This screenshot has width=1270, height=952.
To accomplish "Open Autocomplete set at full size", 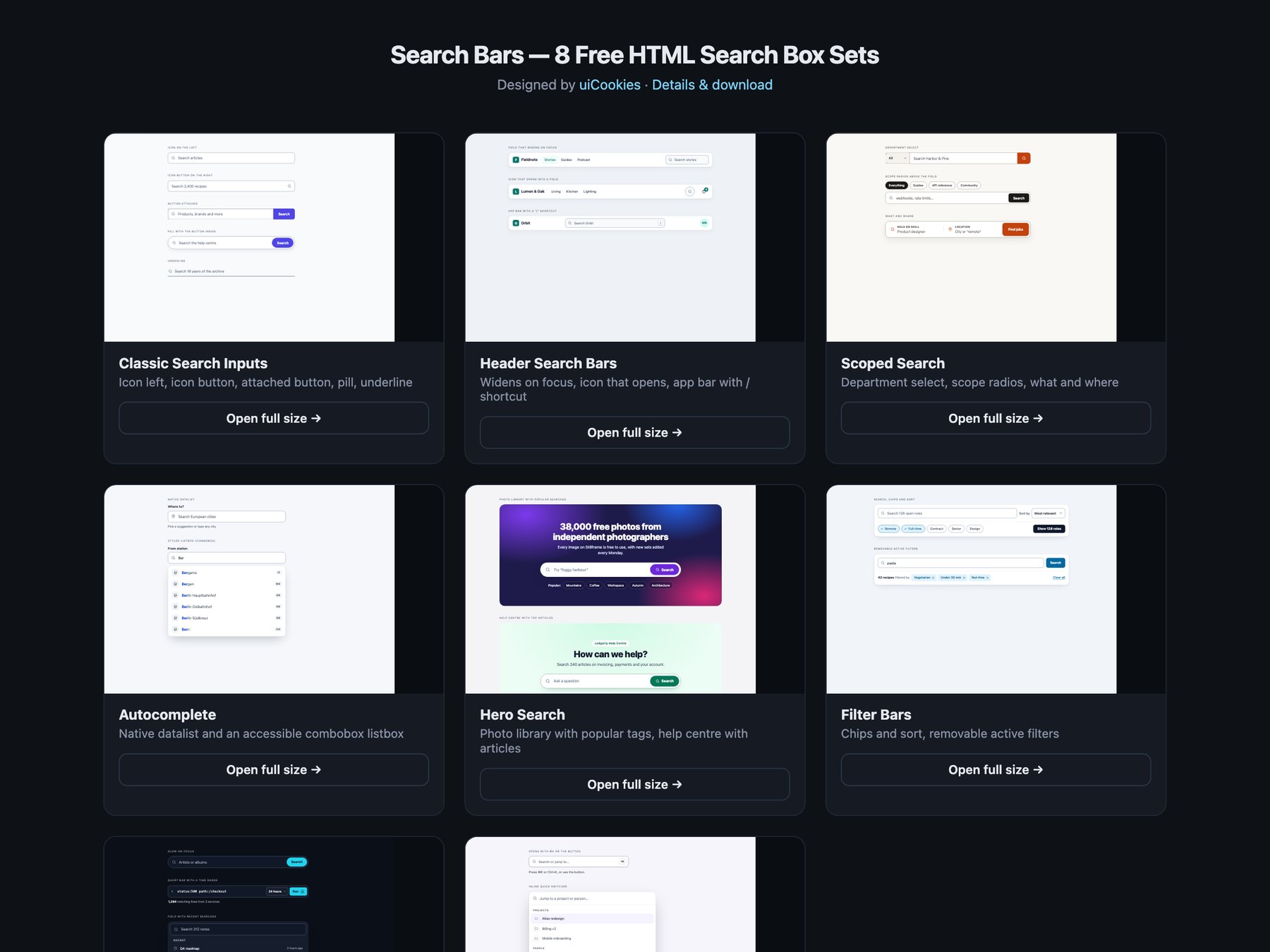I will point(274,770).
